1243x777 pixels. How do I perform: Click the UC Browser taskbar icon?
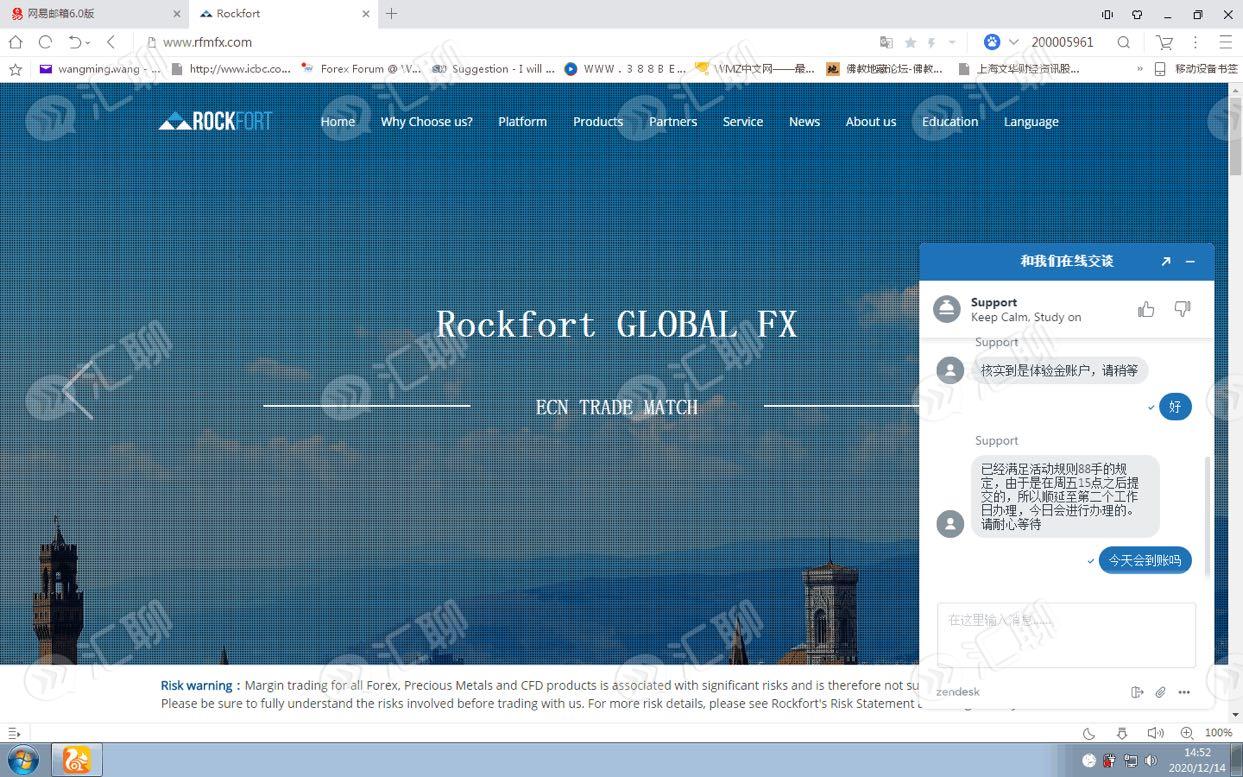pos(76,760)
